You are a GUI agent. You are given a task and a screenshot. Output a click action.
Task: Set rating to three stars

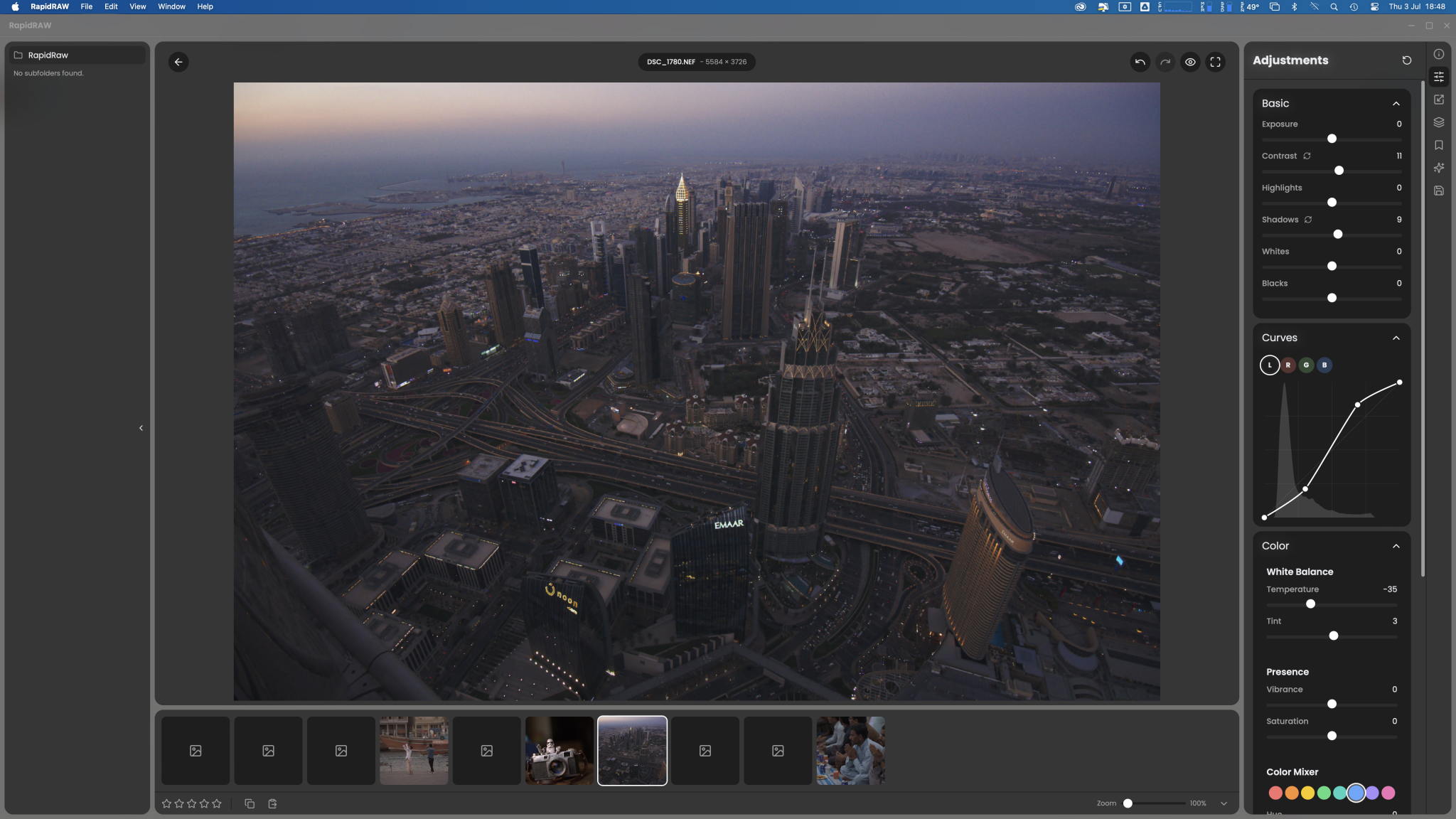pyautogui.click(x=192, y=803)
